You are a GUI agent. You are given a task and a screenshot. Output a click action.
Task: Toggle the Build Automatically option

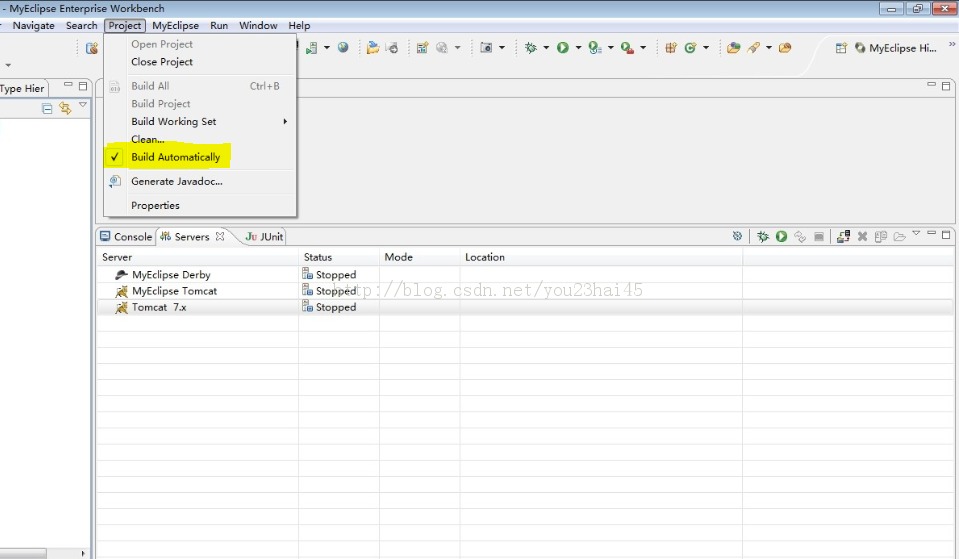pos(175,157)
